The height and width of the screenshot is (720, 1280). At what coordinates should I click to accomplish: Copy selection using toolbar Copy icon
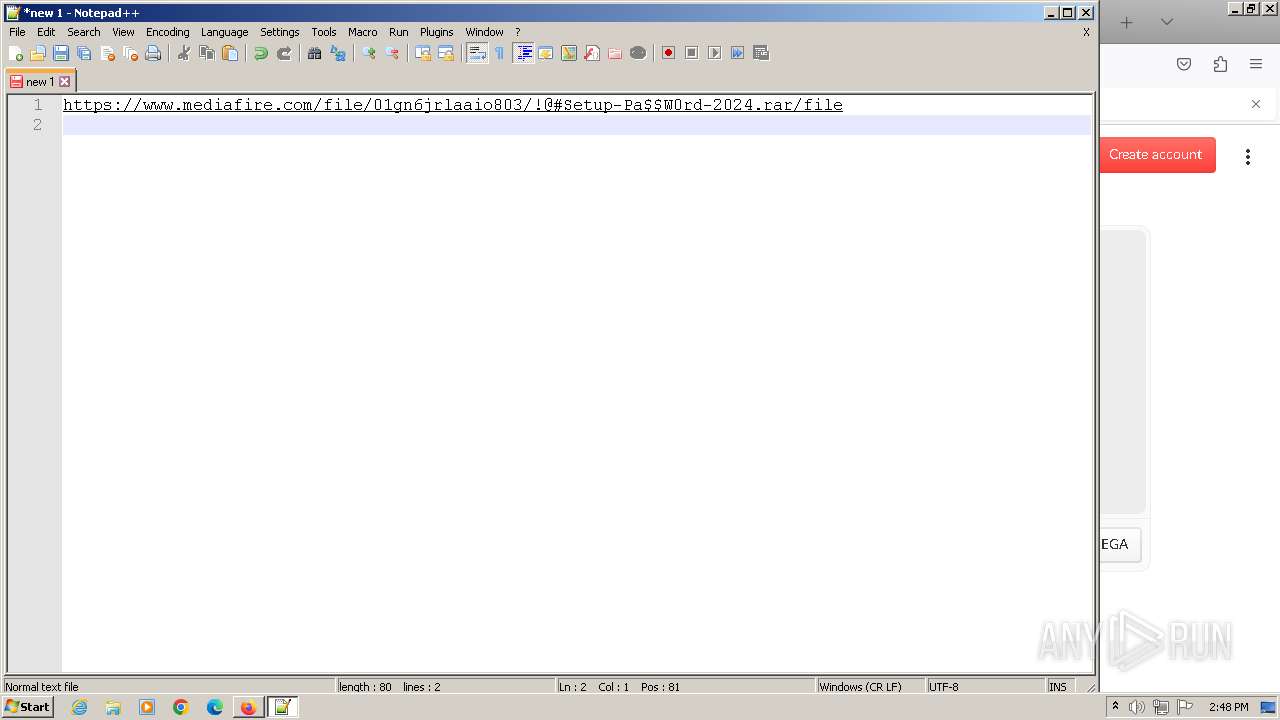pos(207,53)
